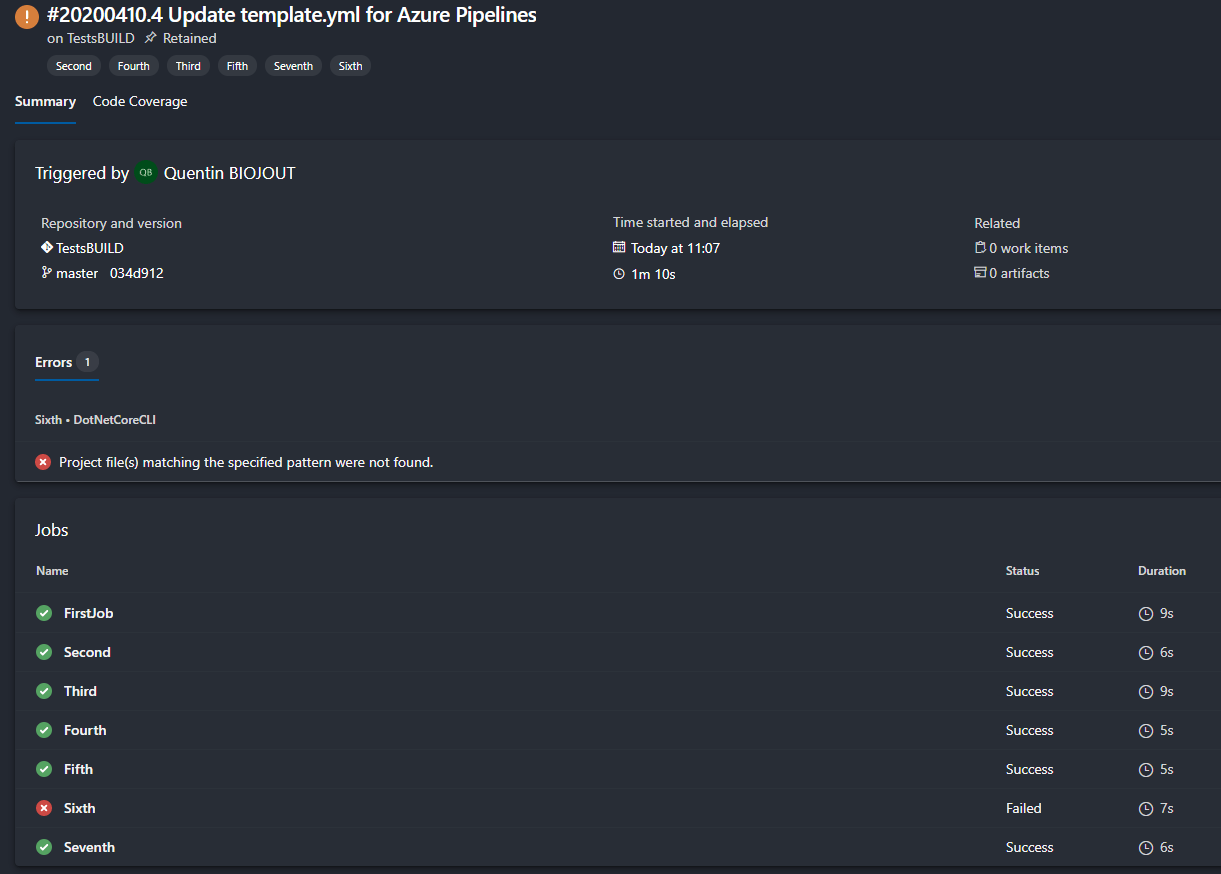Switch to the Code Coverage tab
The width and height of the screenshot is (1221, 874).
140,102
